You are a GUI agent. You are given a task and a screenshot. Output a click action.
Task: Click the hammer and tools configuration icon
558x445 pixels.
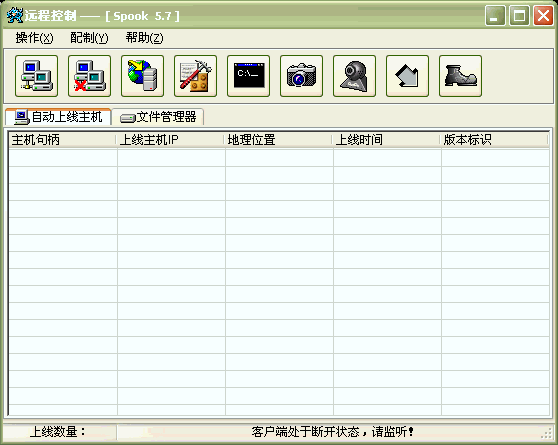[195, 76]
